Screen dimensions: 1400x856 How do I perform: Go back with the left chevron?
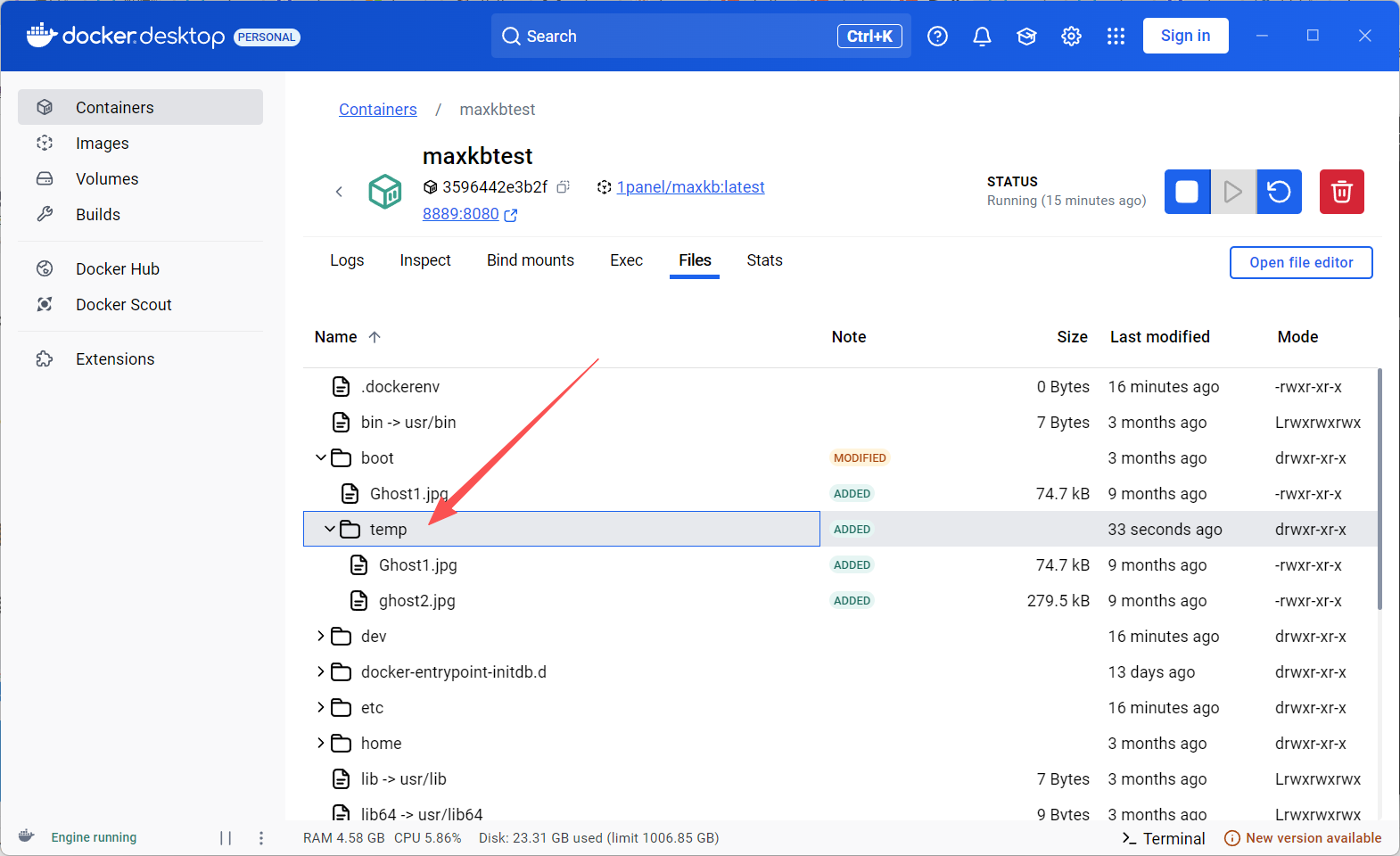(x=339, y=192)
